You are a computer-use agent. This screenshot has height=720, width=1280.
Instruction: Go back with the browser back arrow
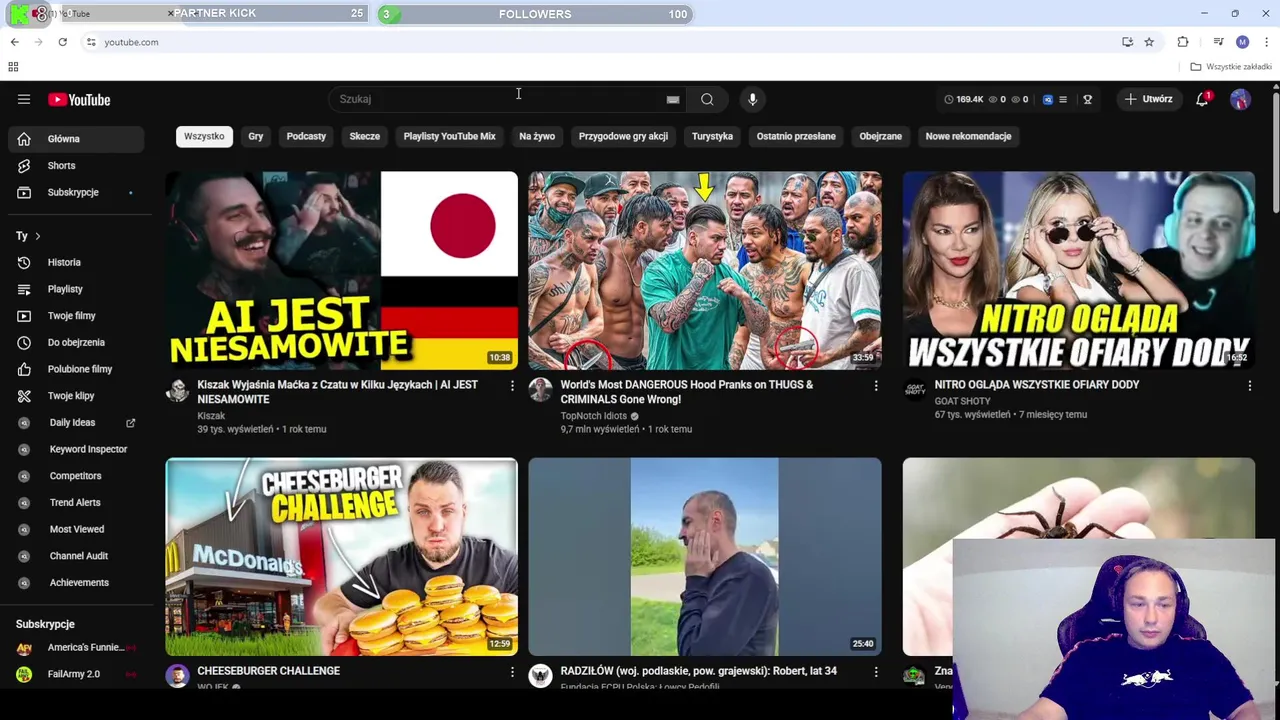coord(14,42)
